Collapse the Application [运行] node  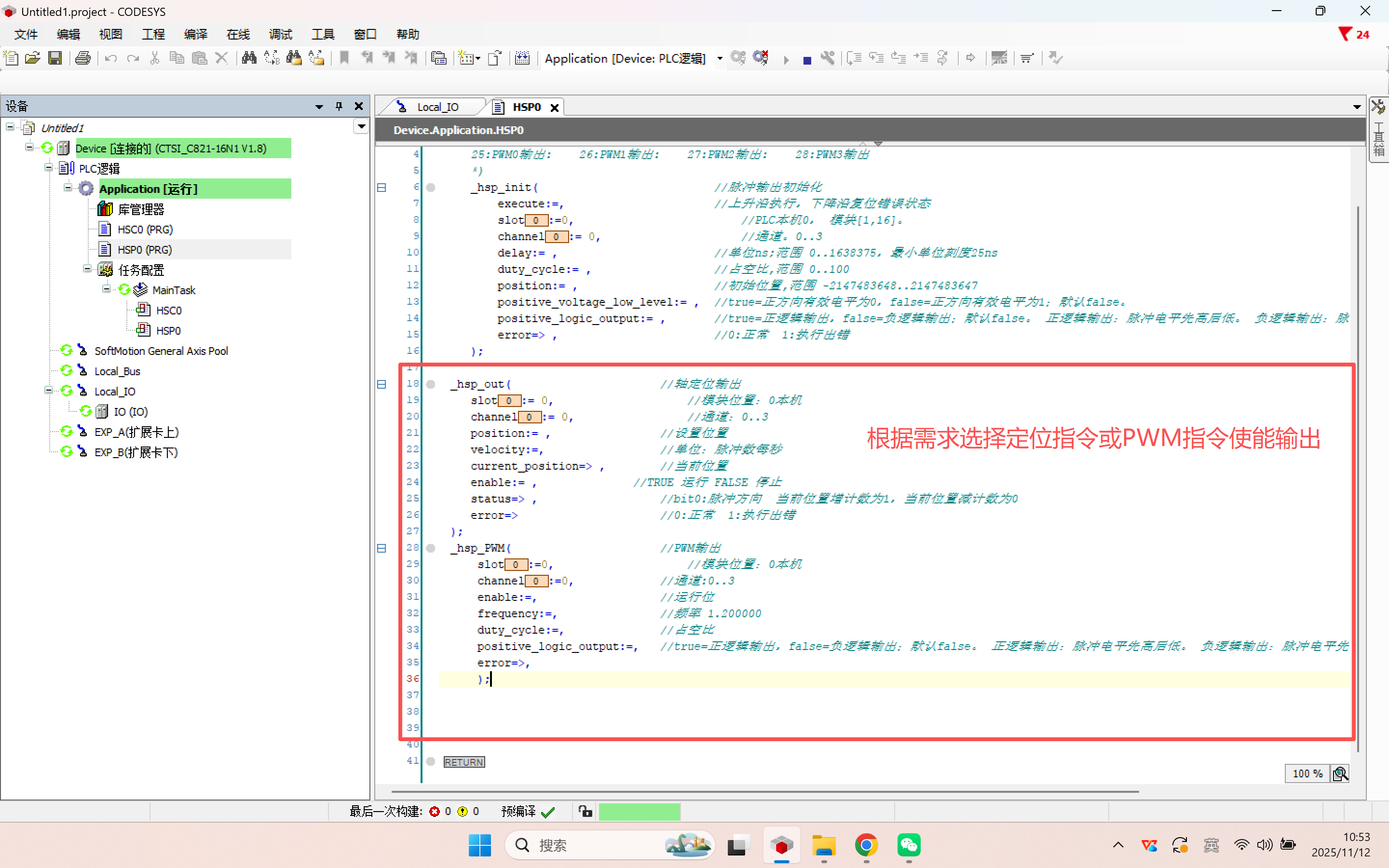click(x=68, y=188)
